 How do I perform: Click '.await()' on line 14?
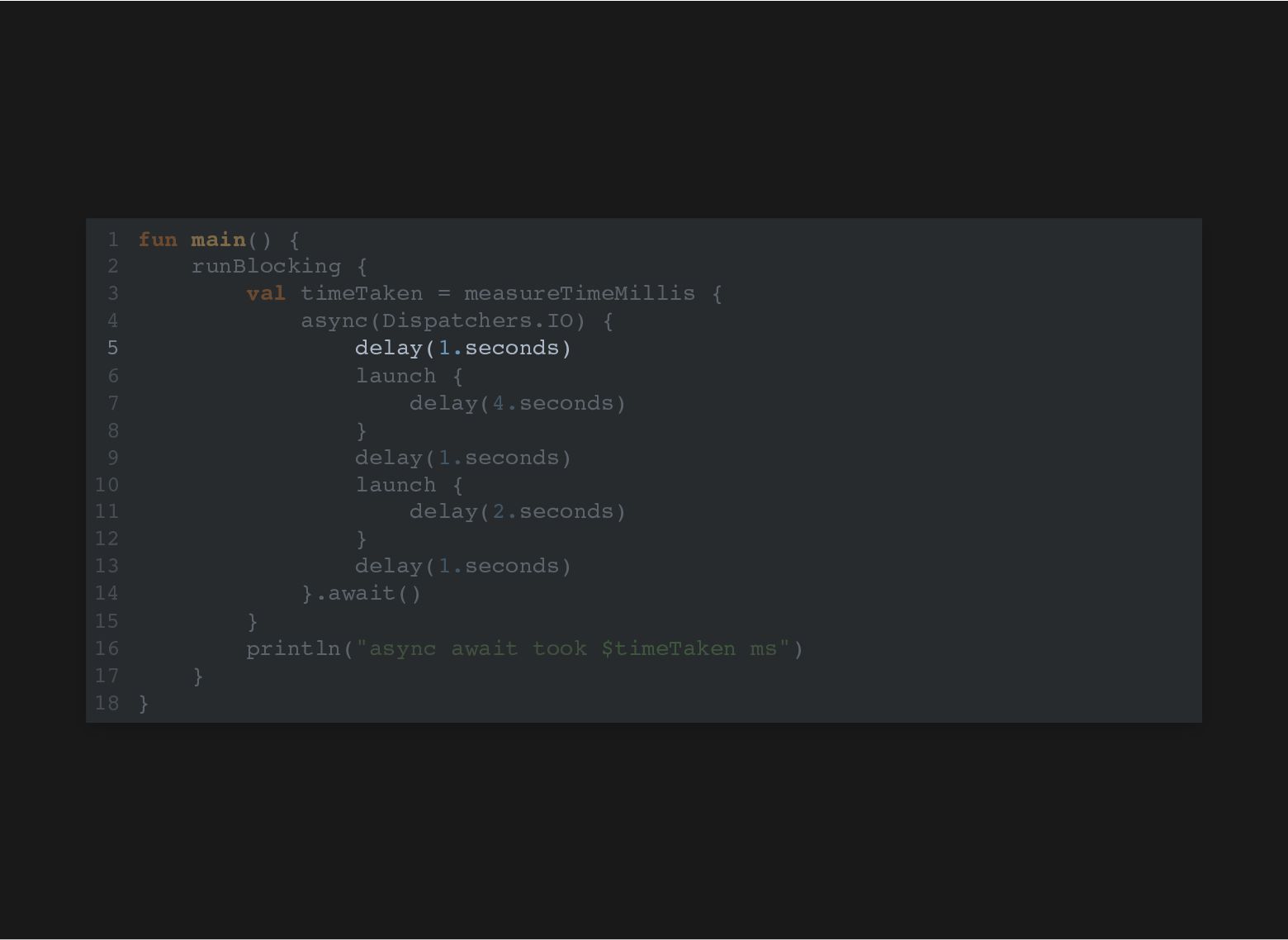click(x=368, y=593)
